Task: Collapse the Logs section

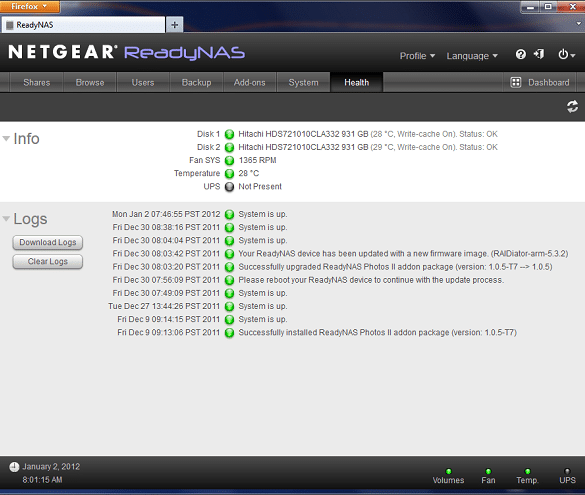Action: pyautogui.click(x=6, y=219)
